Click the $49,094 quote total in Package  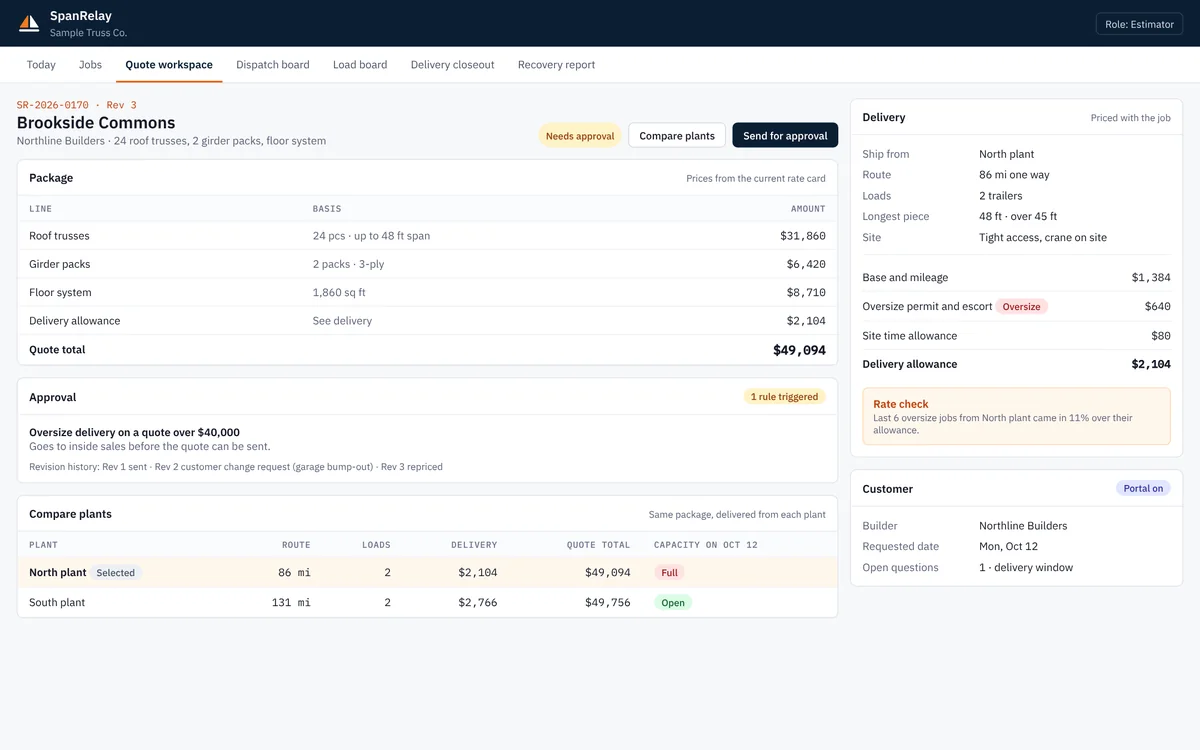pos(799,350)
